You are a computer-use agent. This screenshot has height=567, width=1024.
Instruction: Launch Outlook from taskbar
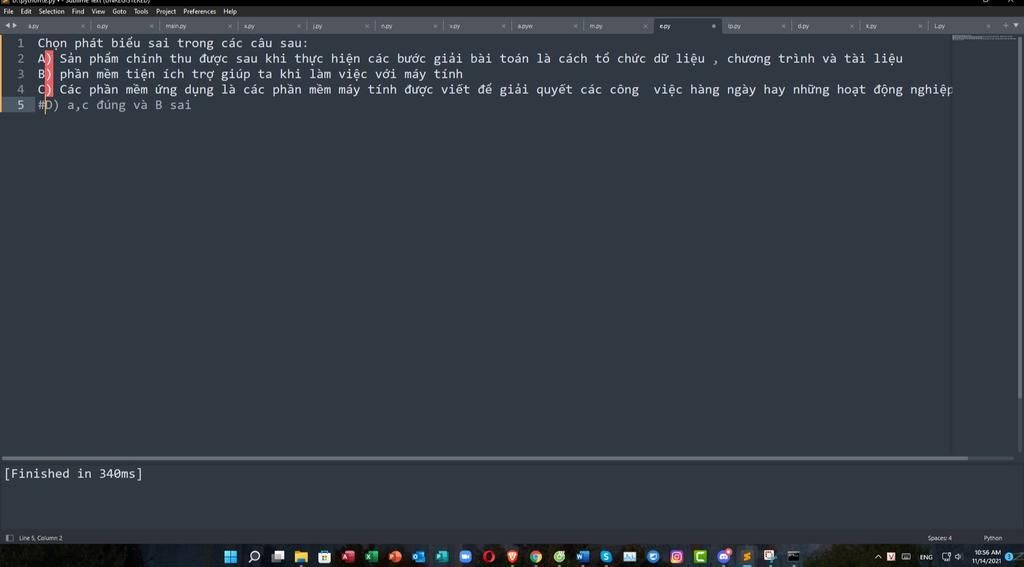click(419, 557)
